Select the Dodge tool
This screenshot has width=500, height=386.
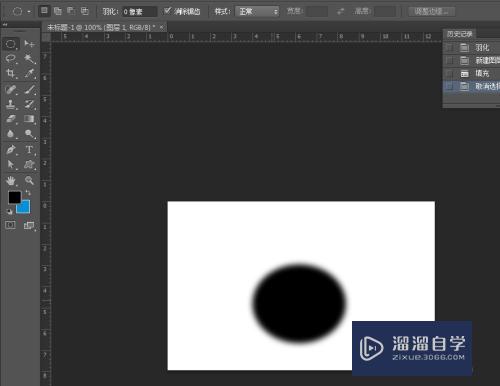coord(29,134)
